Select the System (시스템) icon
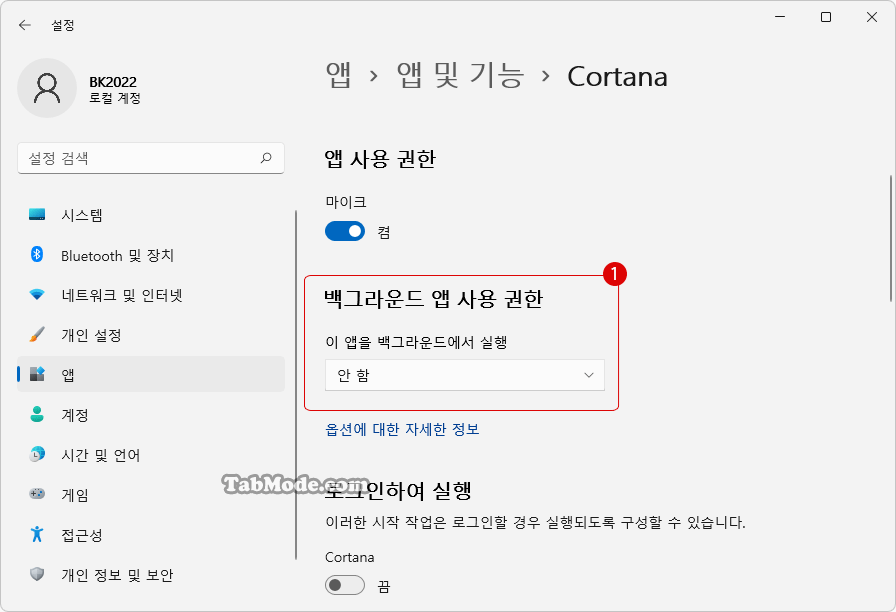The image size is (896, 612). point(37,215)
